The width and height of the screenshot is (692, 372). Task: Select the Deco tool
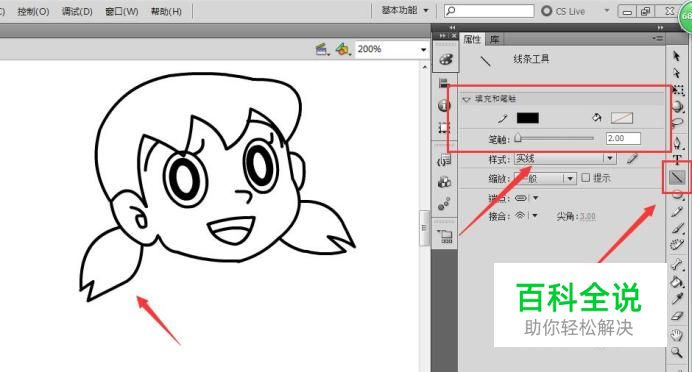677,245
